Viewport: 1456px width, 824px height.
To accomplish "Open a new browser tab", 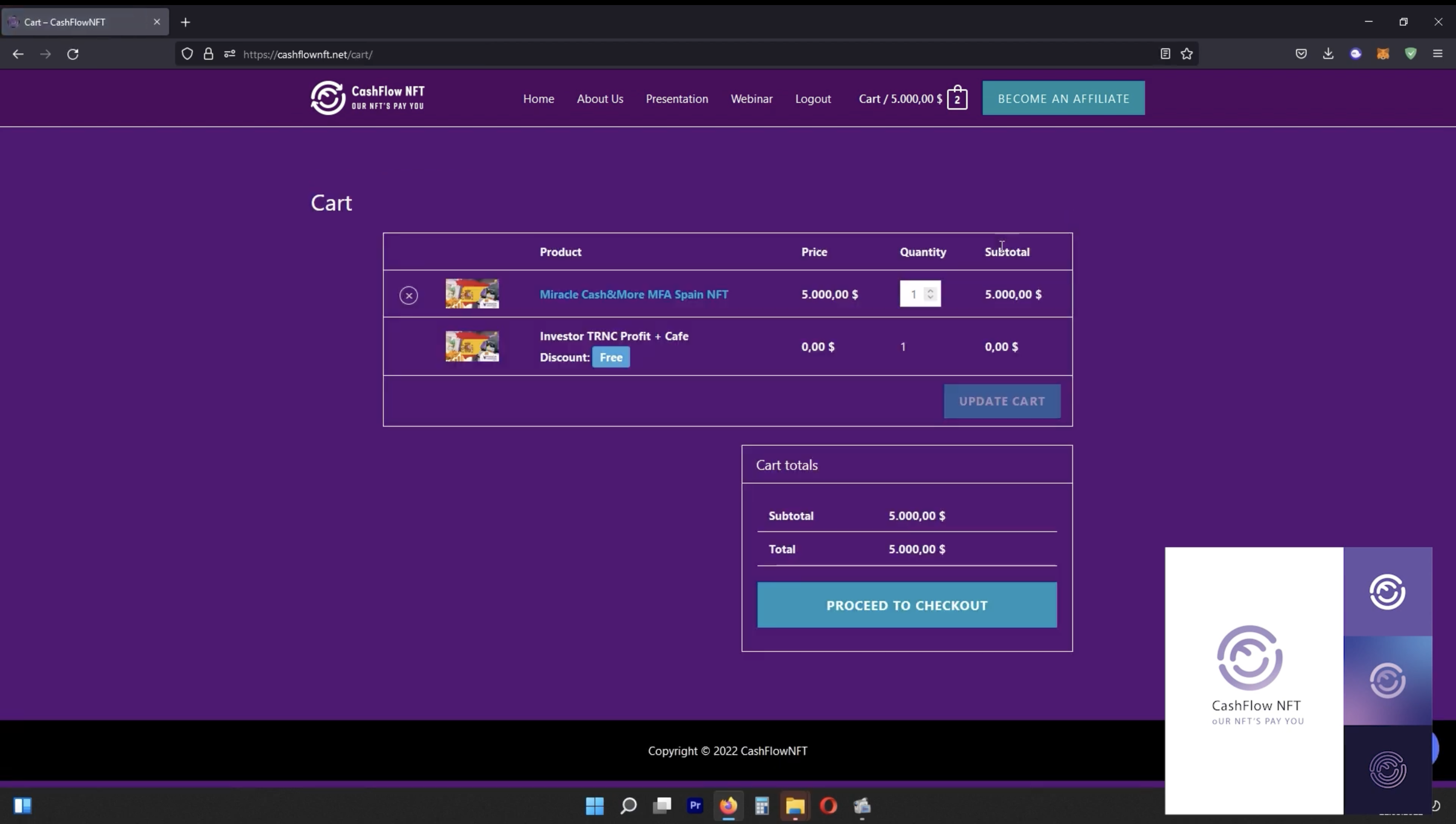I will 186,22.
